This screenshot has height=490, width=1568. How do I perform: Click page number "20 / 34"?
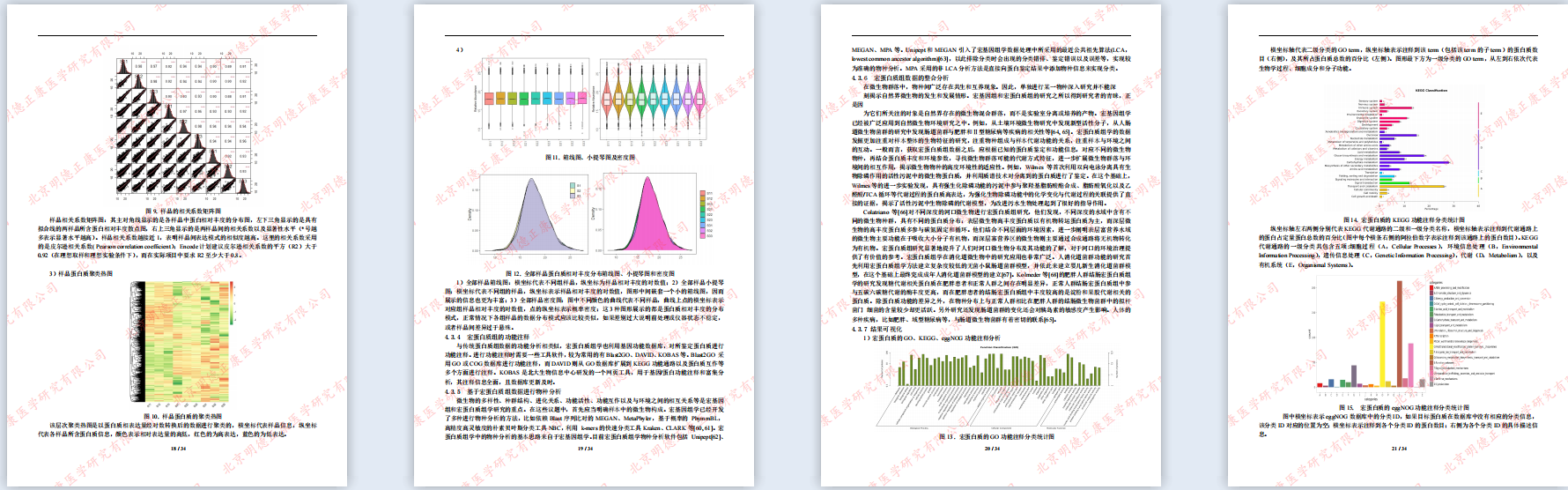point(992,448)
